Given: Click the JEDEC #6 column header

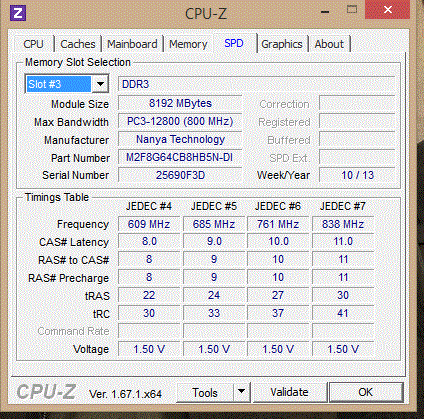Looking at the screenshot, I should click(x=278, y=206).
